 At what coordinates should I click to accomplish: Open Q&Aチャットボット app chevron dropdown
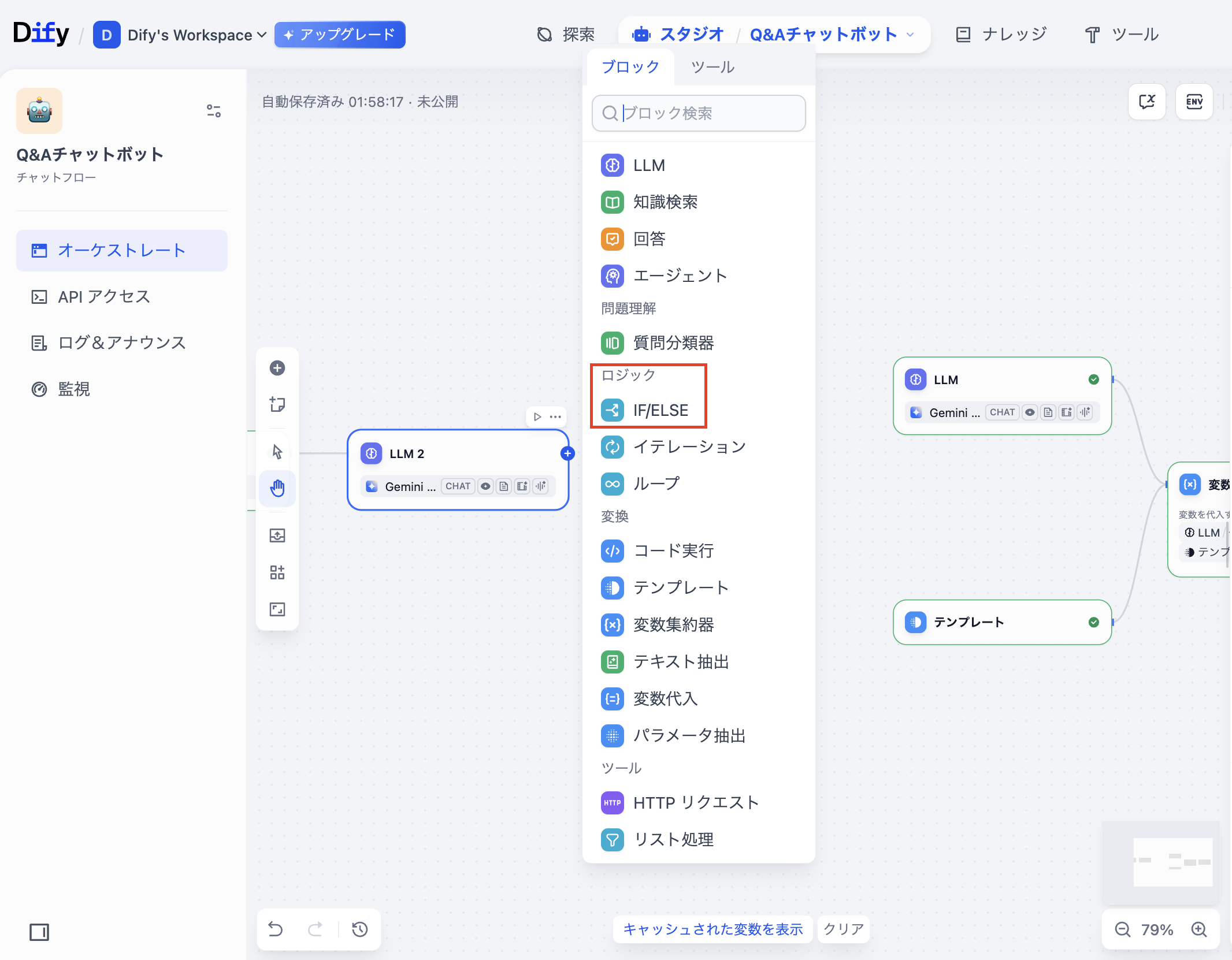[x=911, y=35]
